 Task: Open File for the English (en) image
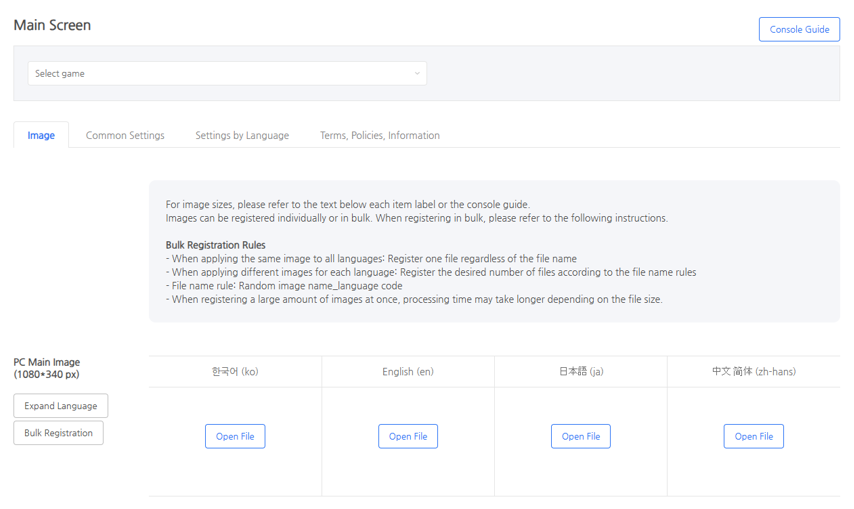tap(408, 436)
